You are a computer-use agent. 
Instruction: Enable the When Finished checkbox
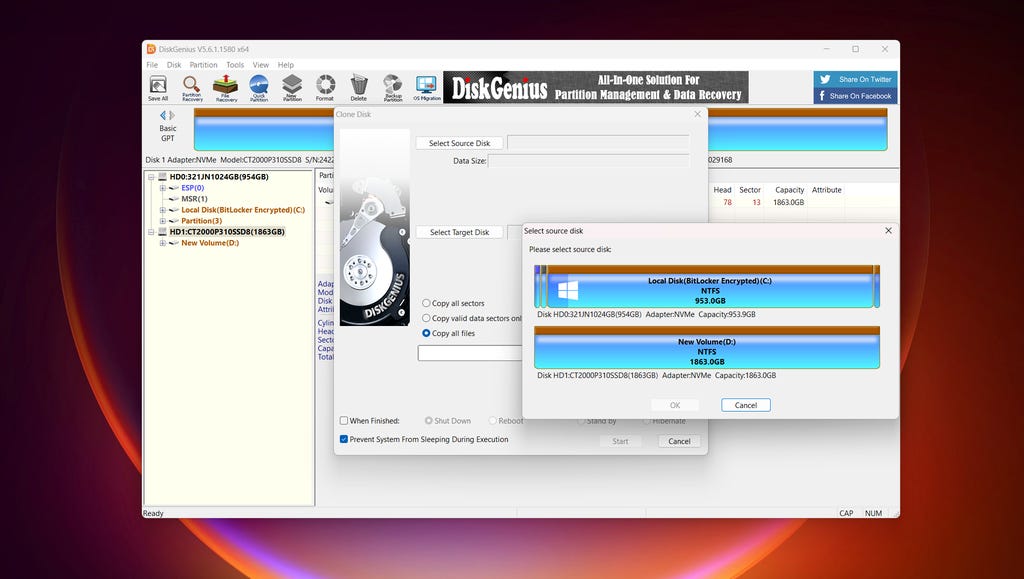(x=345, y=421)
